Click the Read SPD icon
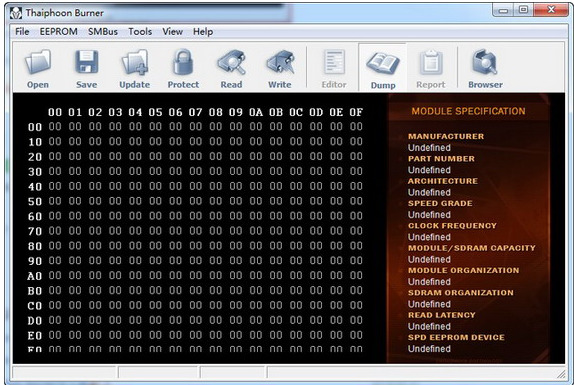 click(x=231, y=62)
